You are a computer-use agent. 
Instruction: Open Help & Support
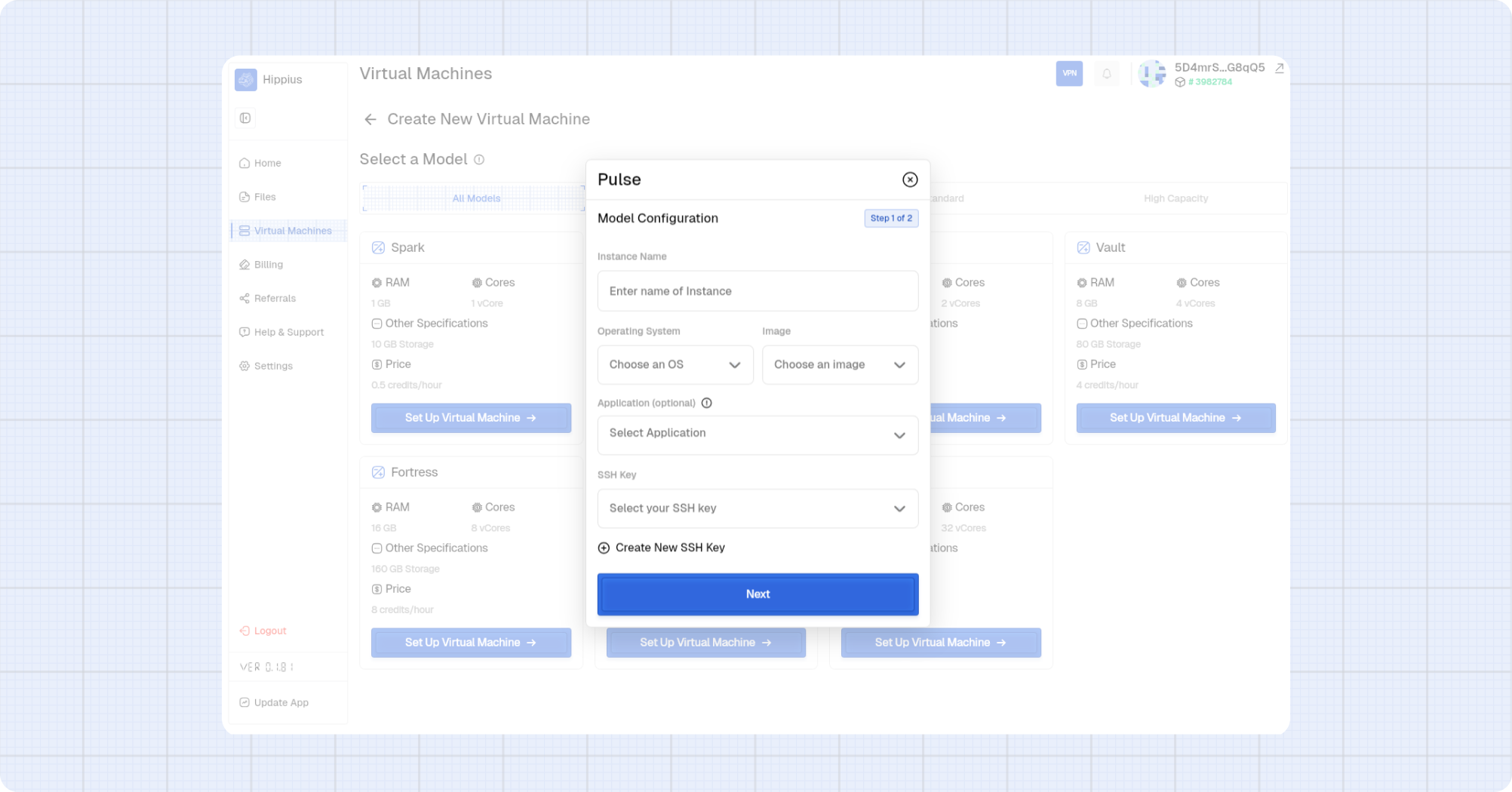(x=289, y=332)
